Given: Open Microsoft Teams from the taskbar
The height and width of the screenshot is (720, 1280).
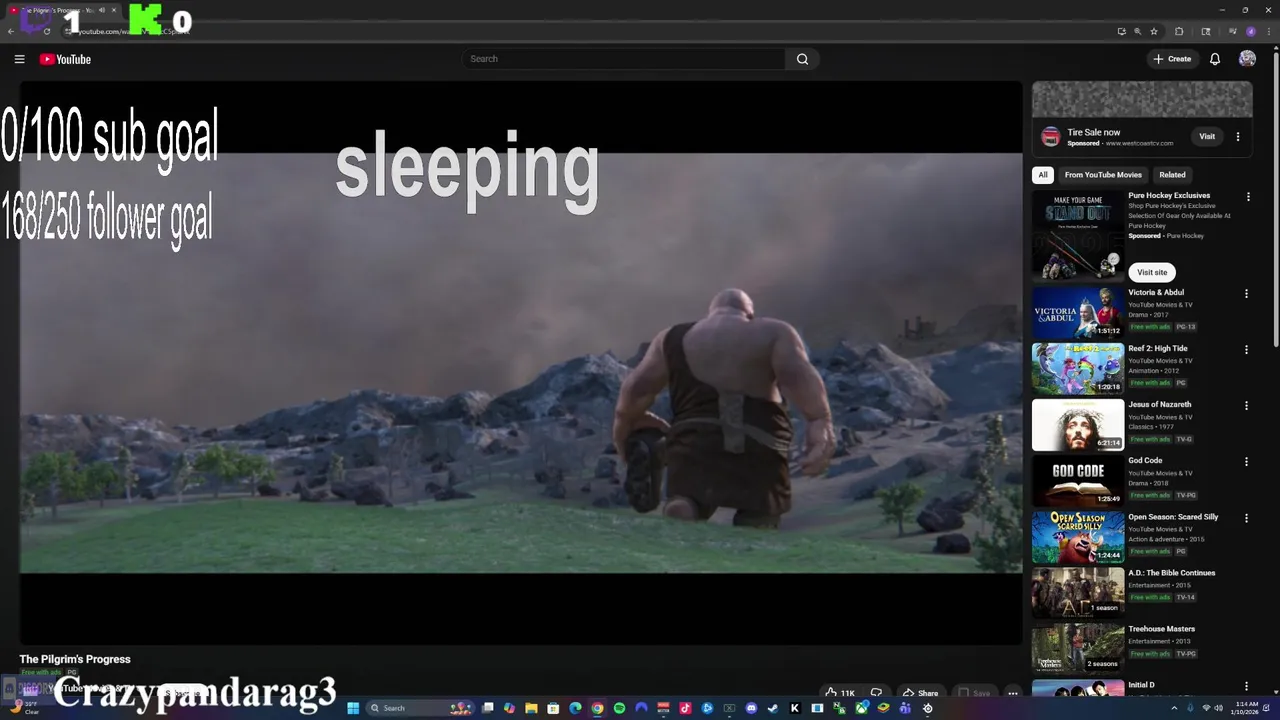Looking at the screenshot, I should coord(905,708).
